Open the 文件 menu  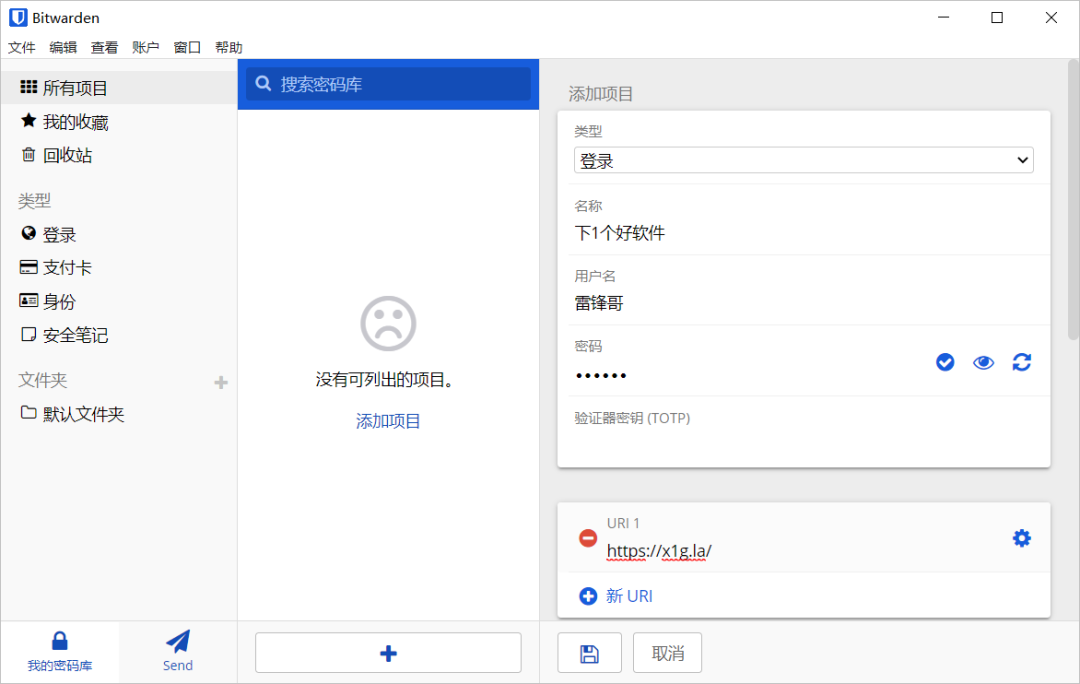(21, 48)
